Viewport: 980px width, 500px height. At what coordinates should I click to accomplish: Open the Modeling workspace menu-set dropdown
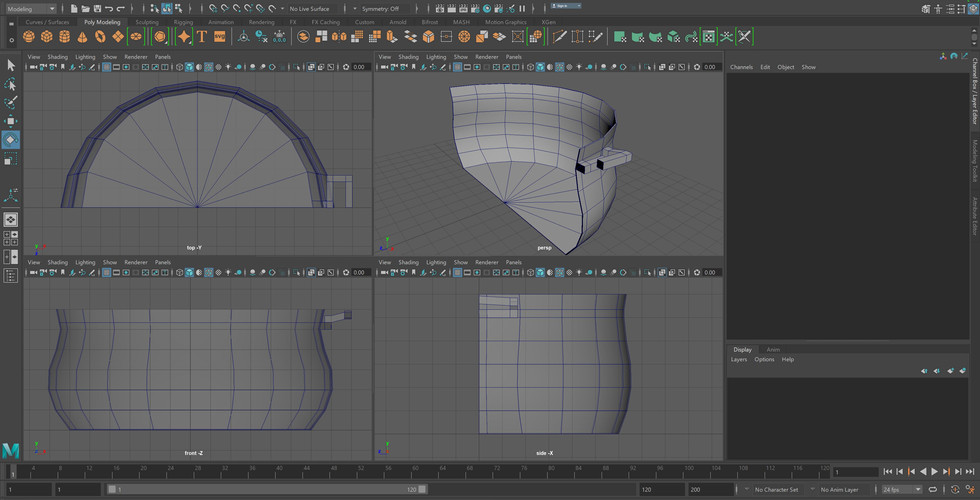32,9
